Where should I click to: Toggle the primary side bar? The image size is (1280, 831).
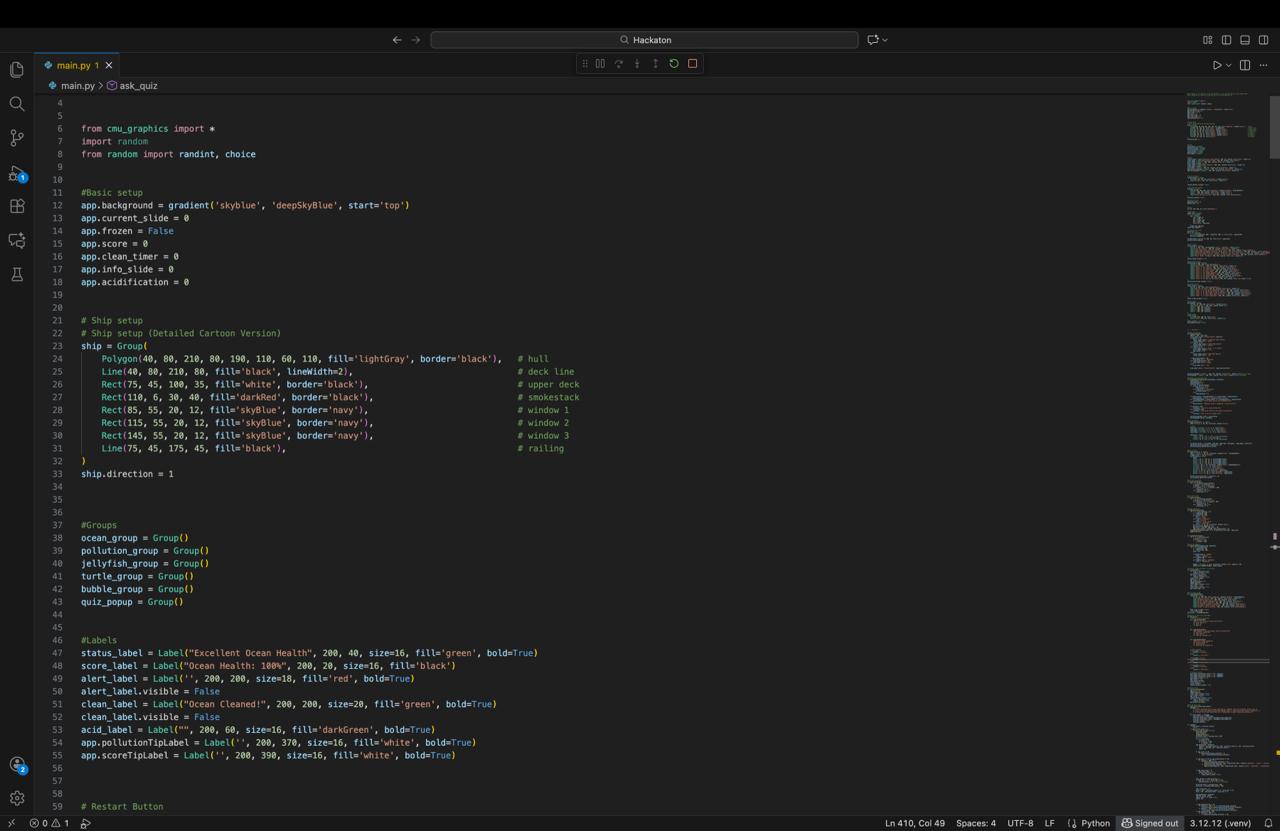pyautogui.click(x=1226, y=40)
